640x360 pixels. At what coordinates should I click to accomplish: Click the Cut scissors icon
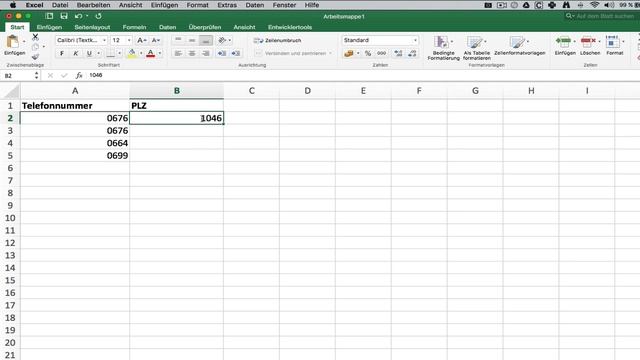coord(36,38)
